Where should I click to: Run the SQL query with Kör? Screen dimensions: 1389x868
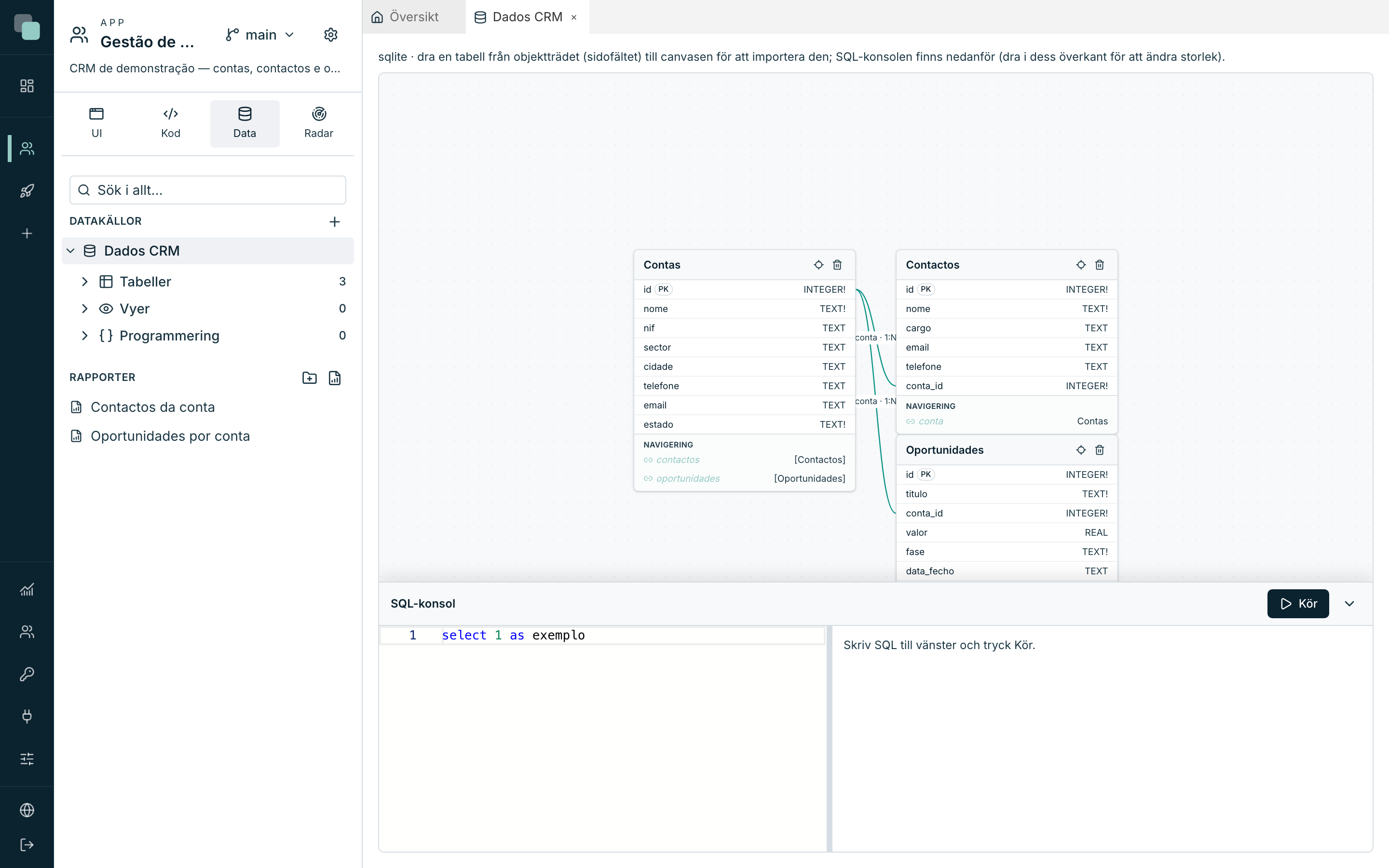tap(1298, 604)
